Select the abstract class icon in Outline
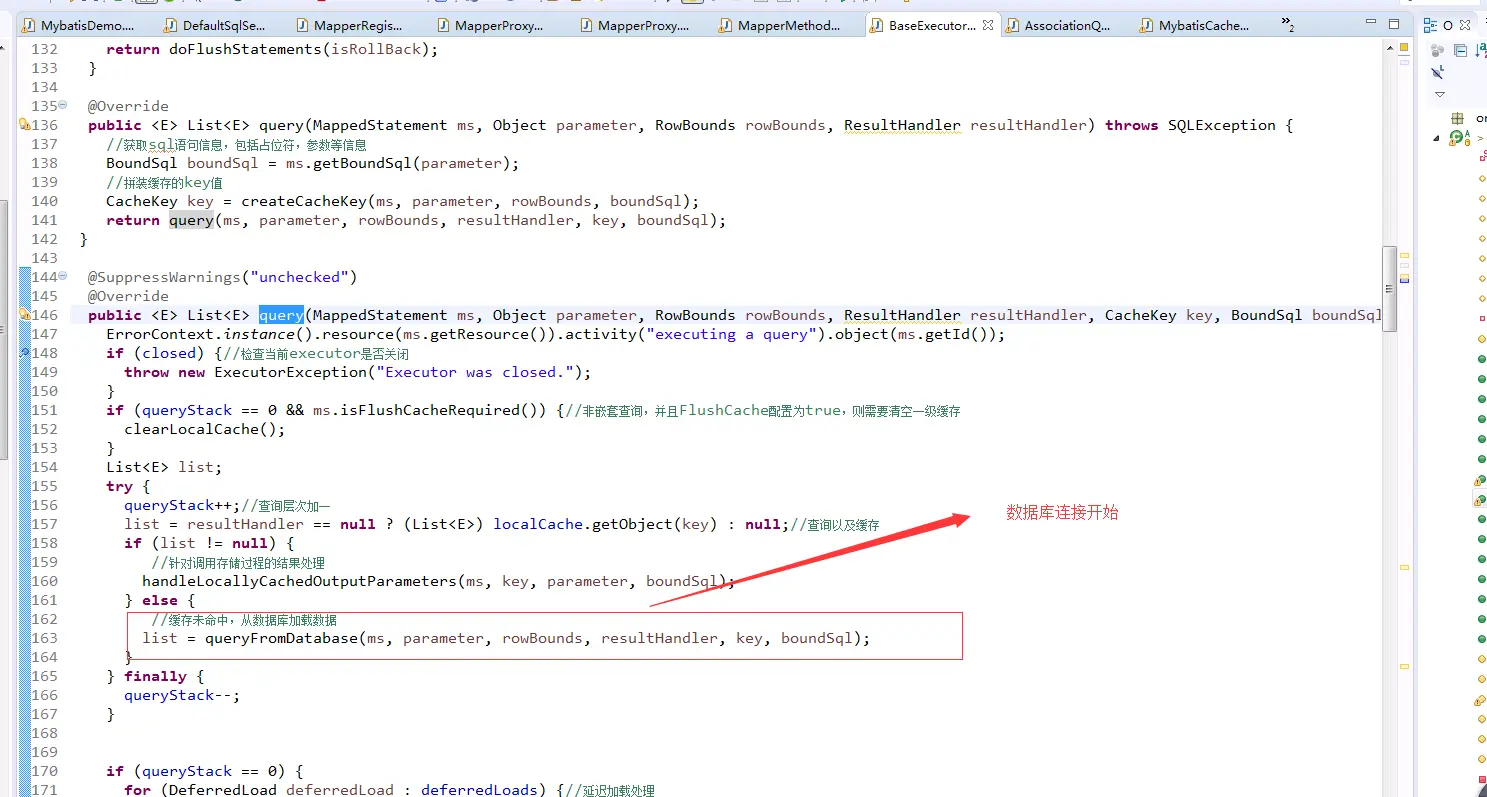Viewport: 1487px width, 797px height. 1457,138
